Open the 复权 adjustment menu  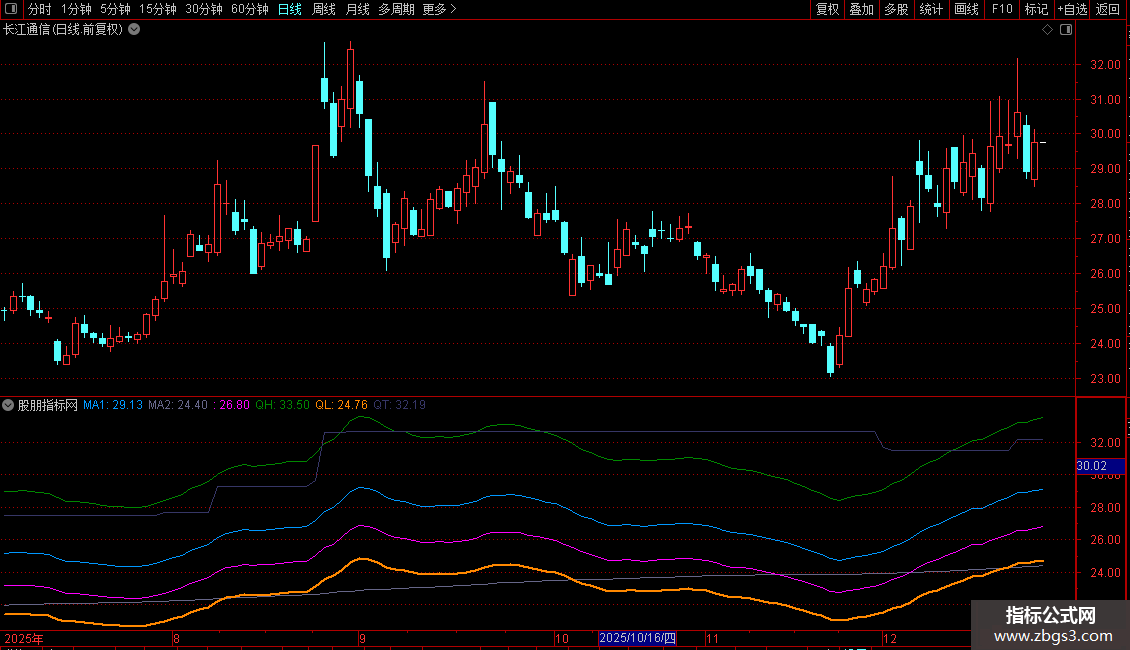tap(827, 9)
